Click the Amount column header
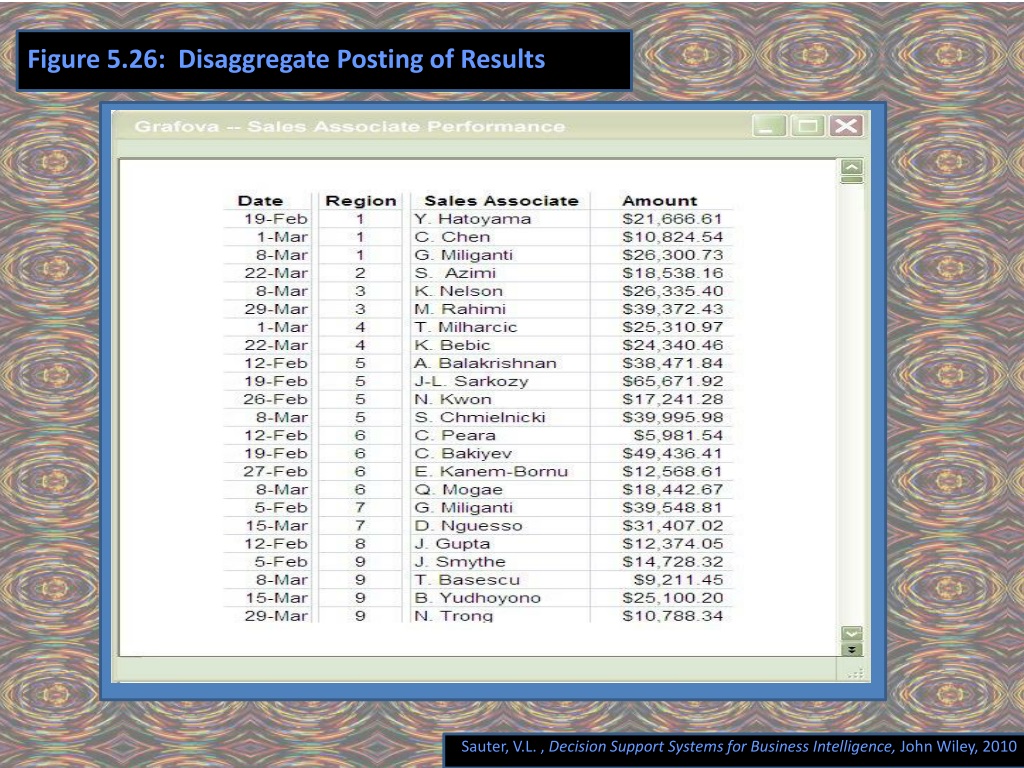Screen dimensions: 1024x768 (x=660, y=200)
